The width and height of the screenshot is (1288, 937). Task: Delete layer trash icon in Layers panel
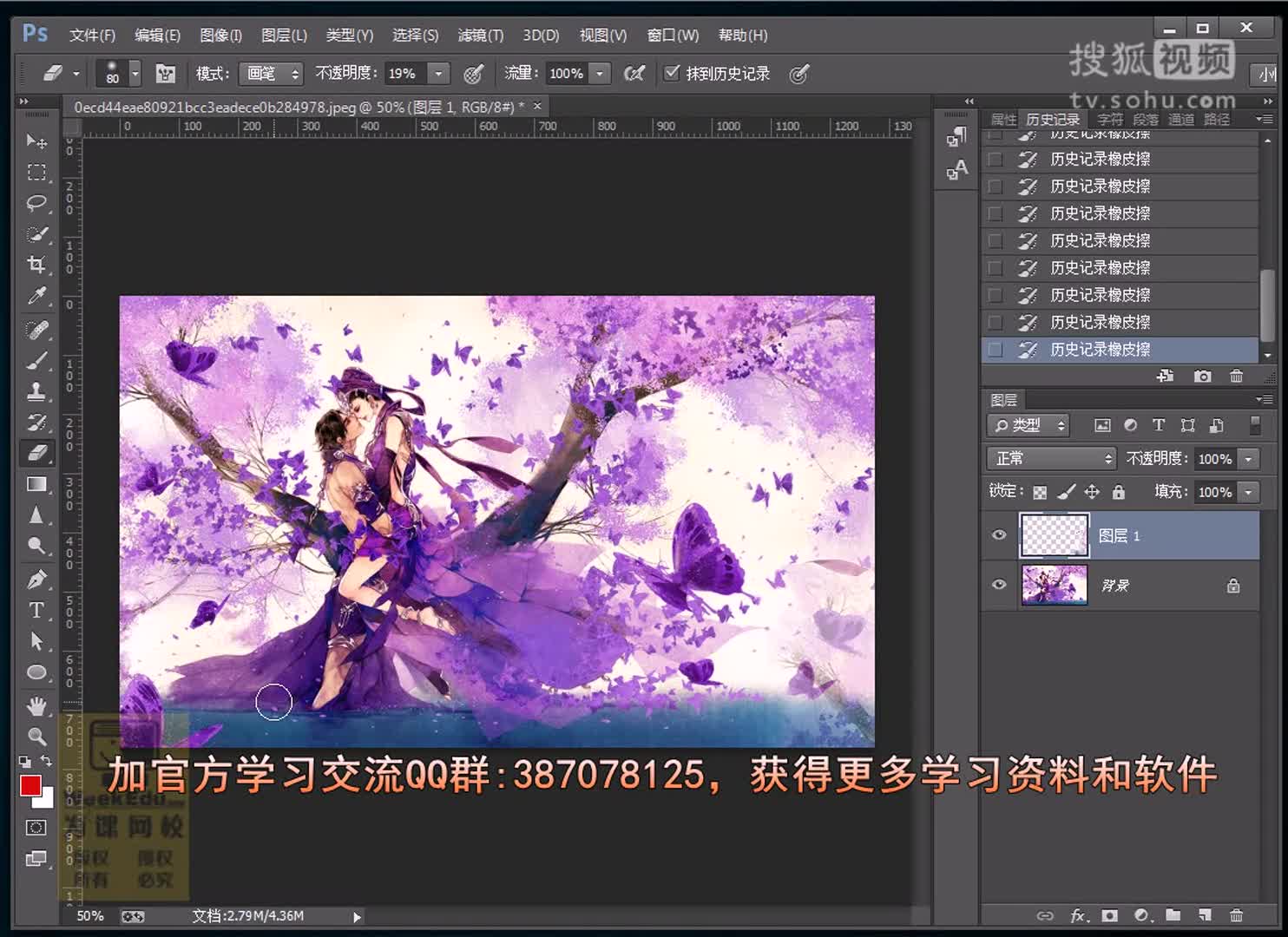tap(1236, 915)
